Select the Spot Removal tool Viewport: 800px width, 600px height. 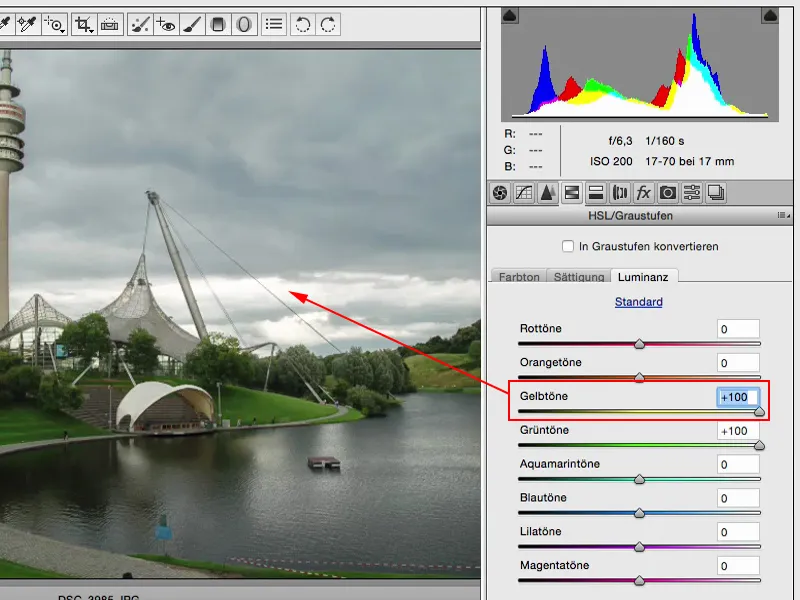click(140, 24)
